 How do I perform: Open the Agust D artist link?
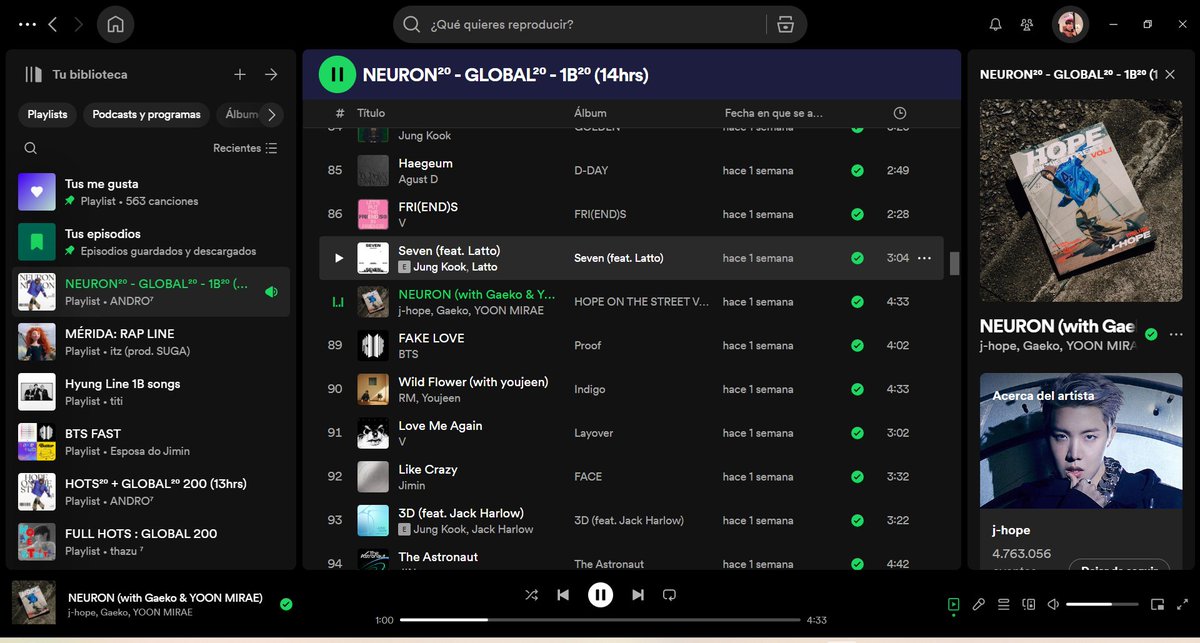click(x=418, y=180)
